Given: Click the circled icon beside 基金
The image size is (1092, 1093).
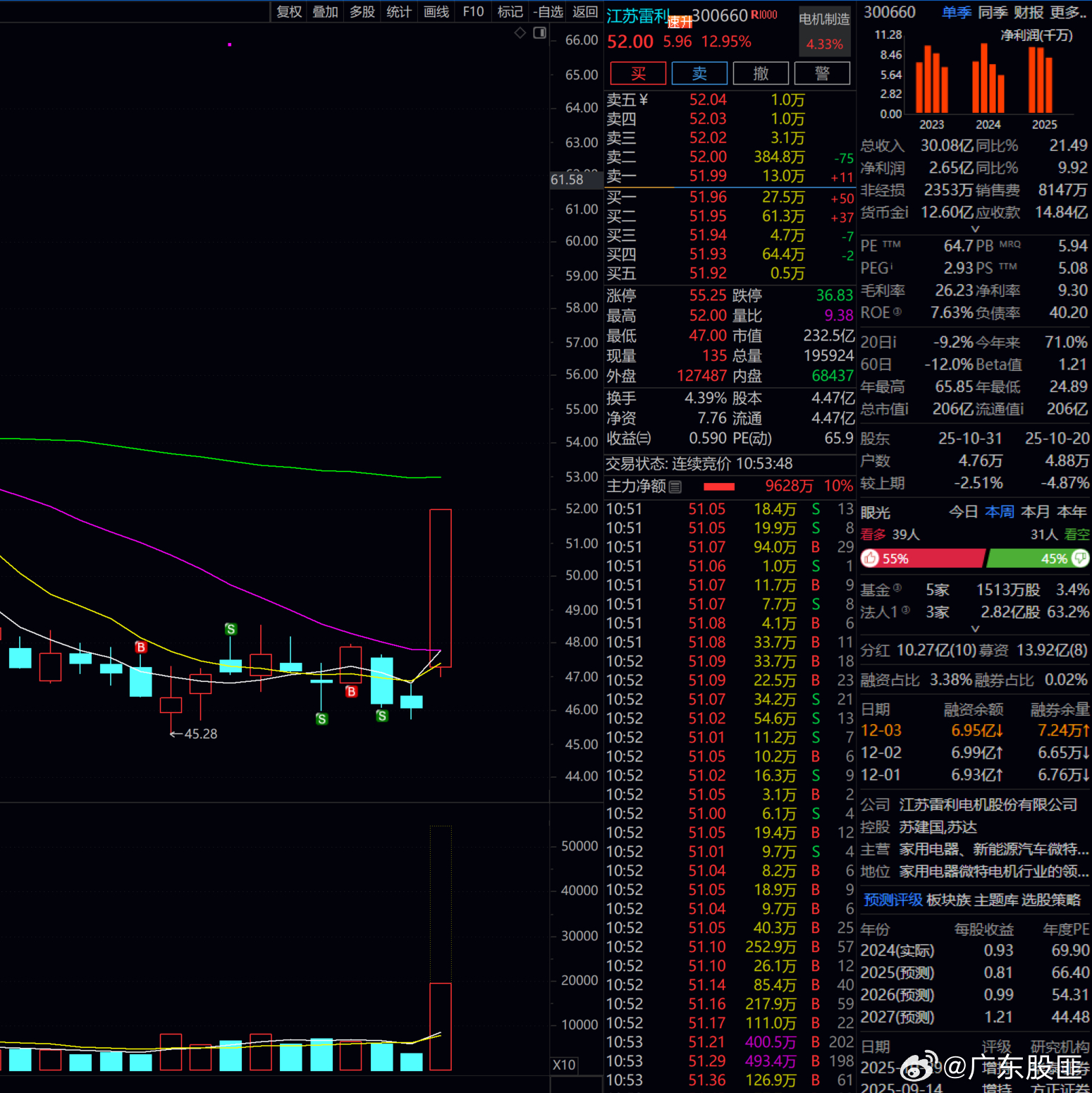Looking at the screenshot, I should click(897, 587).
